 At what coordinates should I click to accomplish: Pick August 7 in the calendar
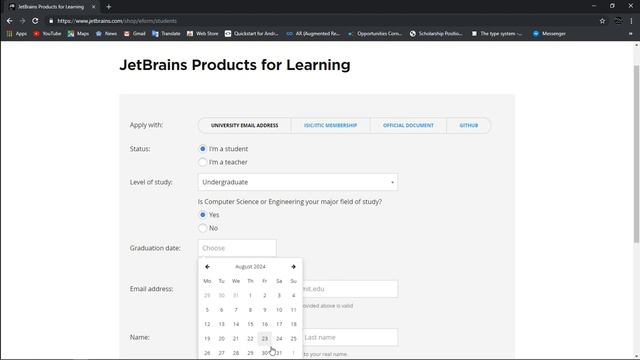236,310
